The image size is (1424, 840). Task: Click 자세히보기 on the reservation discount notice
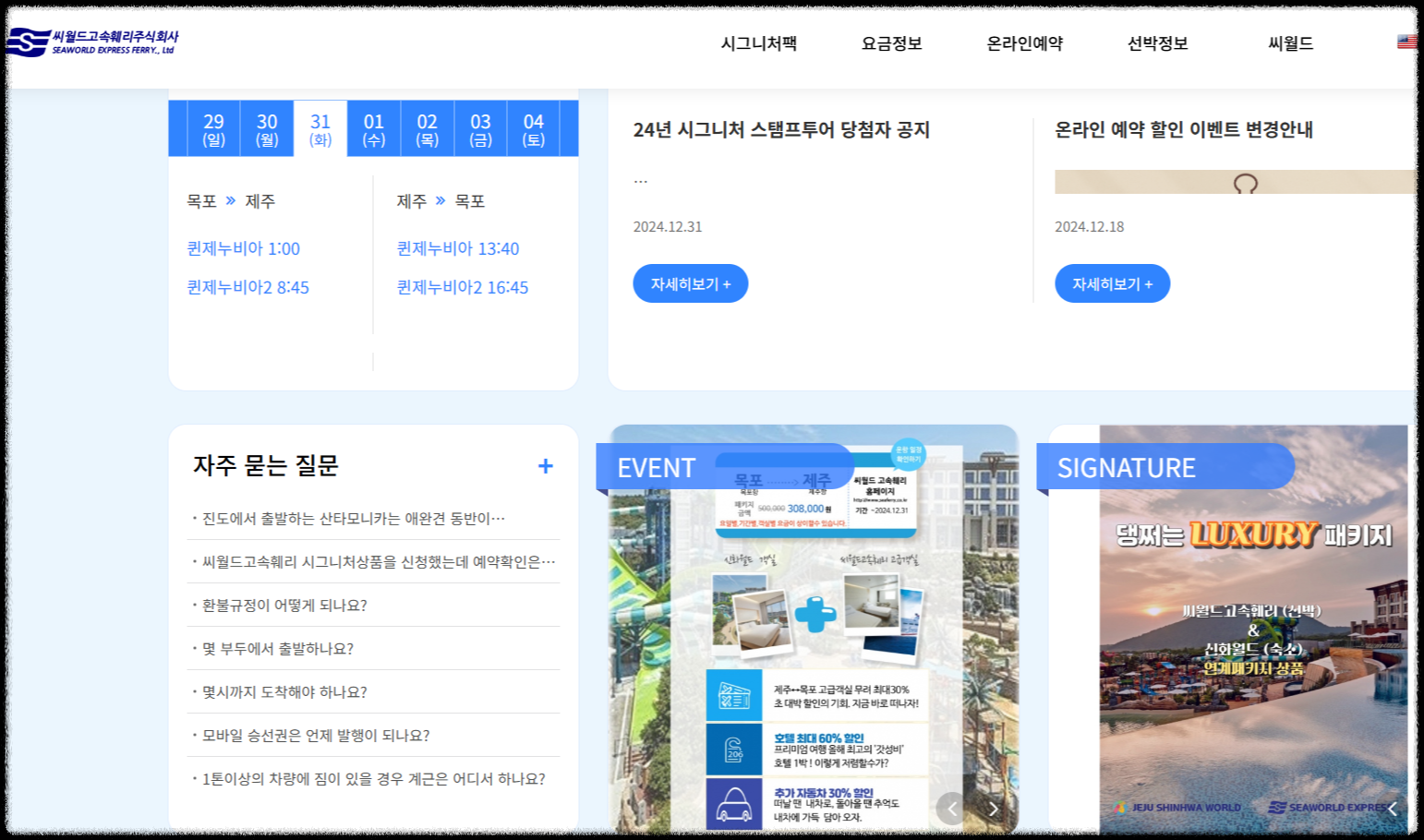coord(1112,283)
